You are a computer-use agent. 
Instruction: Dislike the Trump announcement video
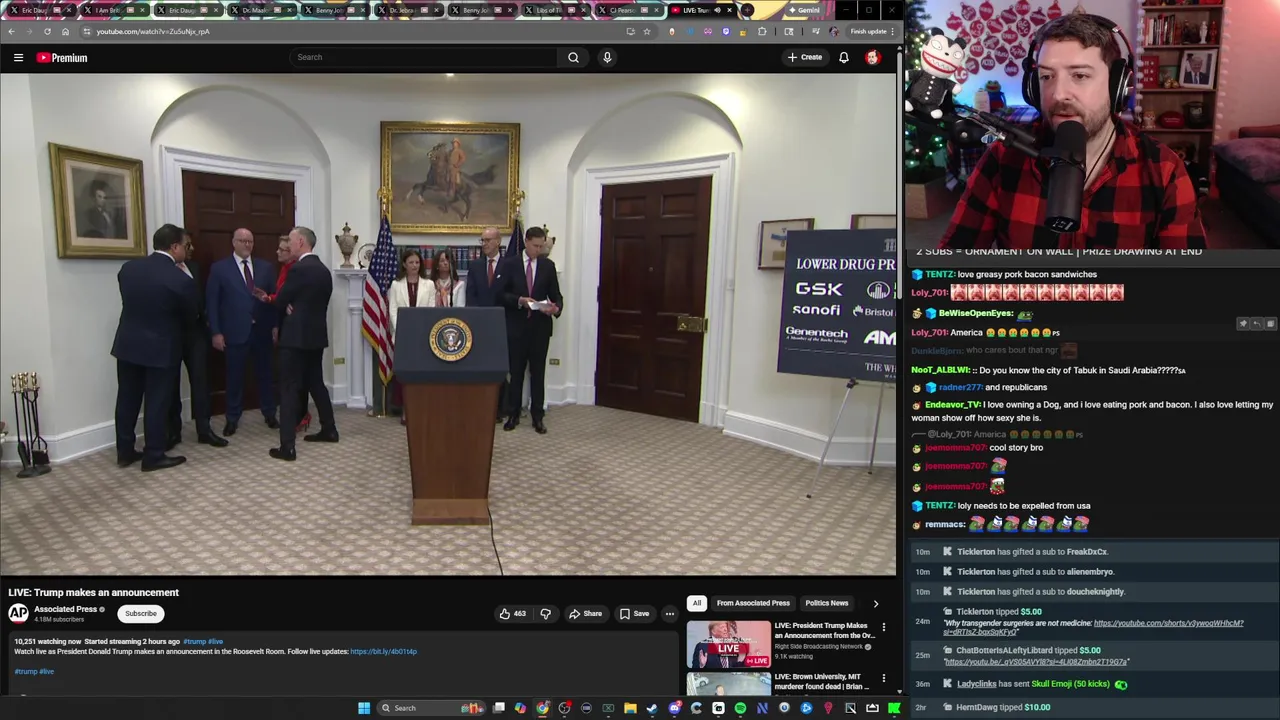(545, 614)
